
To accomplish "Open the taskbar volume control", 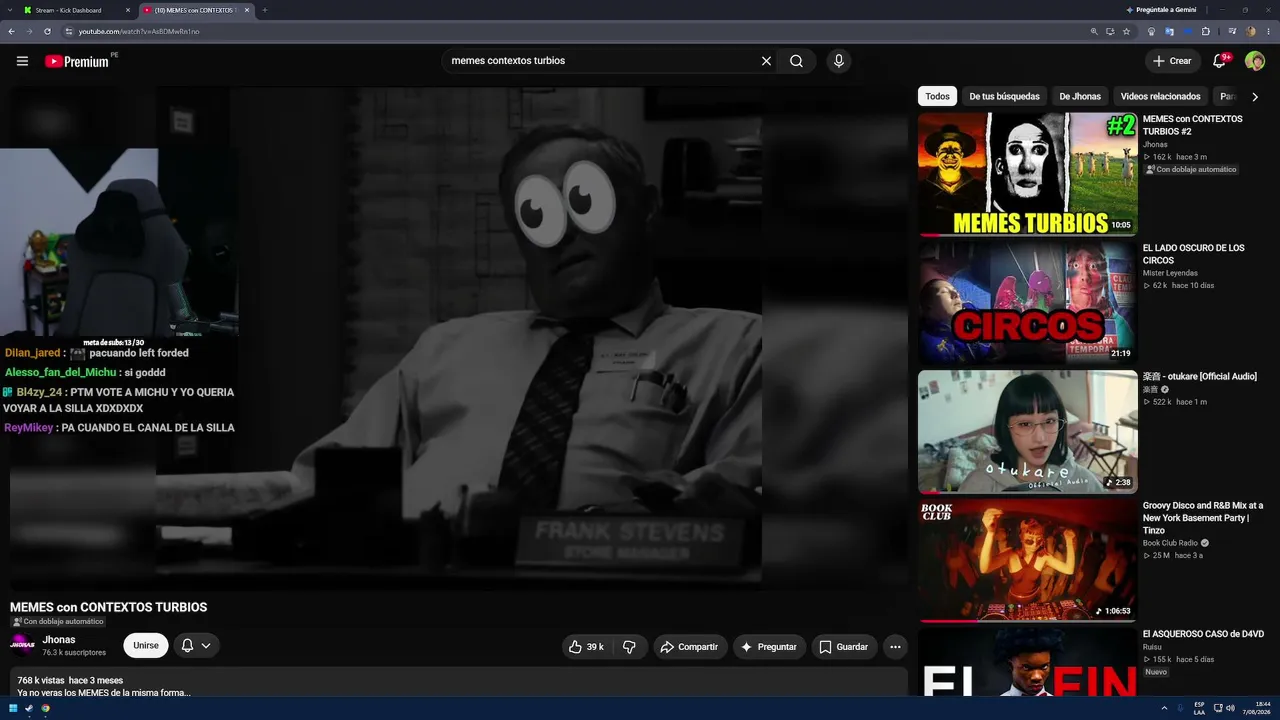I will (x=1230, y=708).
